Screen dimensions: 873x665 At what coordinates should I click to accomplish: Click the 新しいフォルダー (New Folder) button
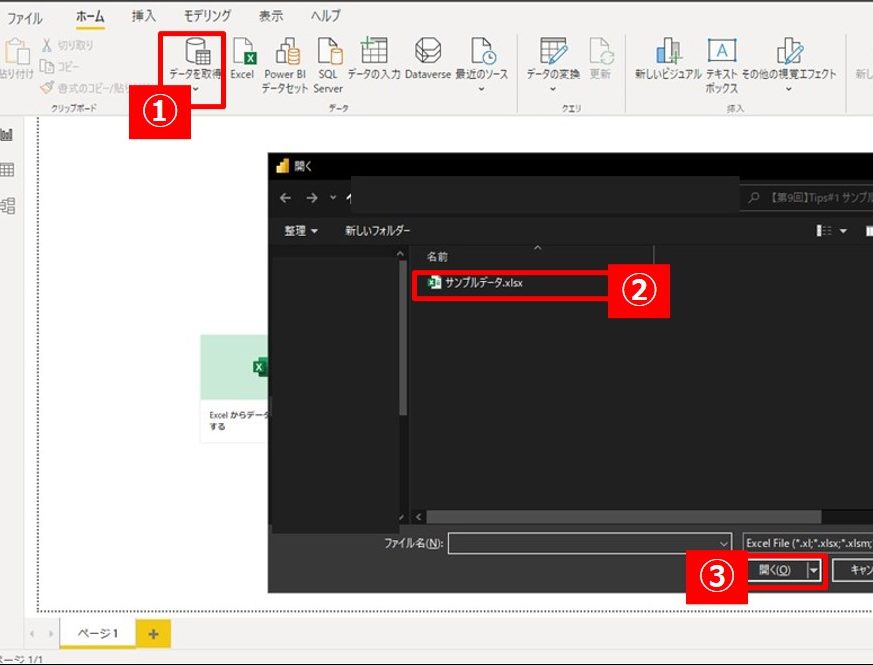[377, 231]
